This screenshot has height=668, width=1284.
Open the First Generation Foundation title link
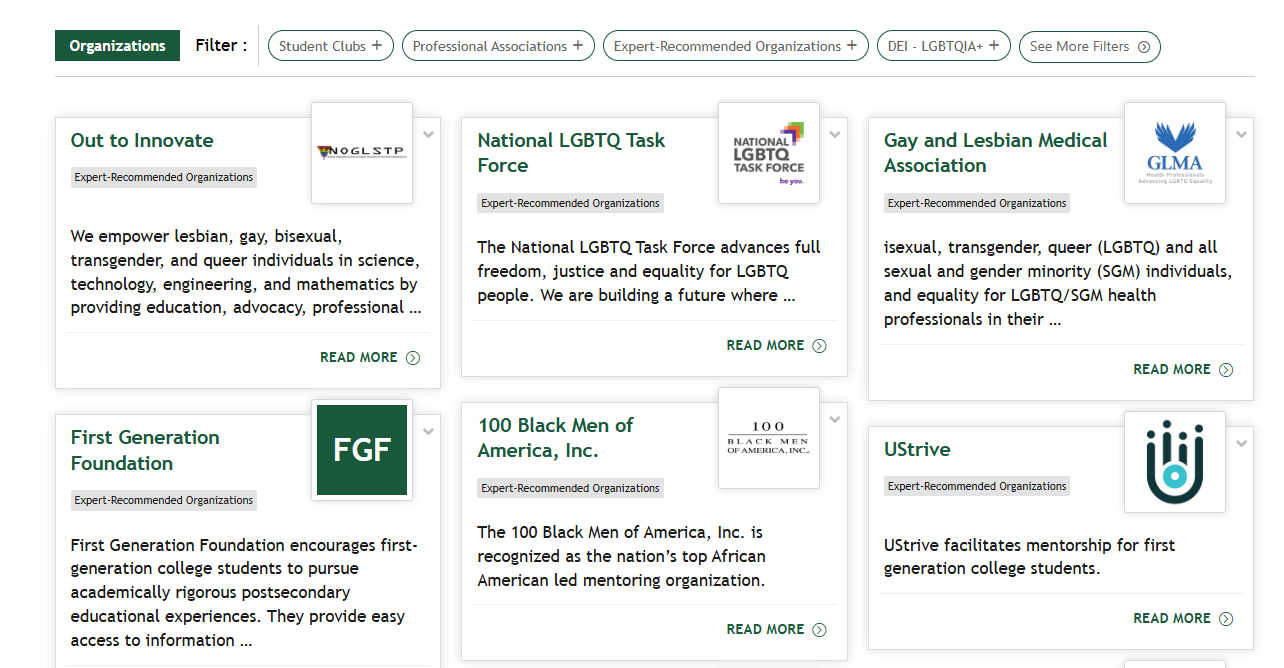145,450
